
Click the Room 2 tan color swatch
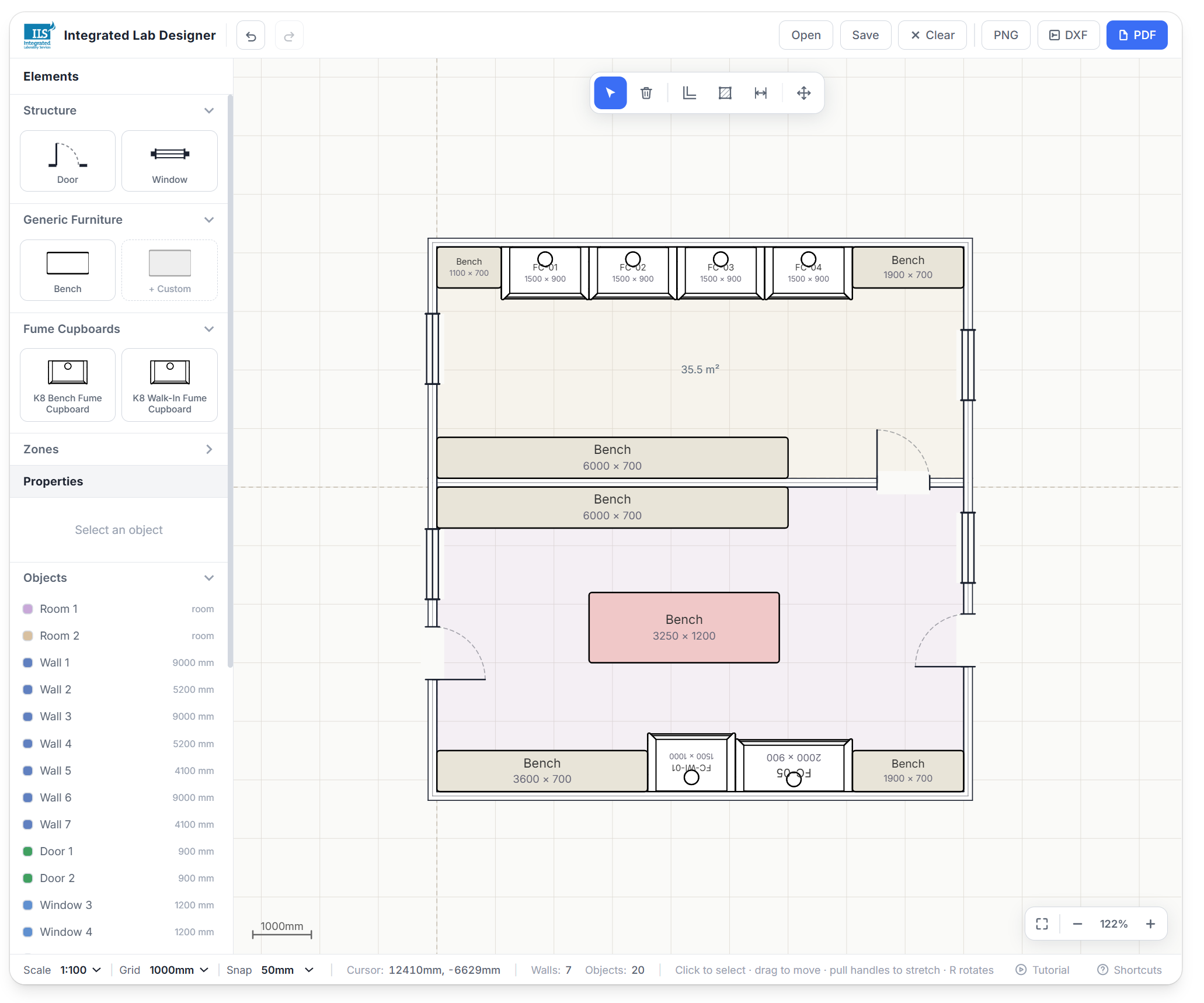27,636
